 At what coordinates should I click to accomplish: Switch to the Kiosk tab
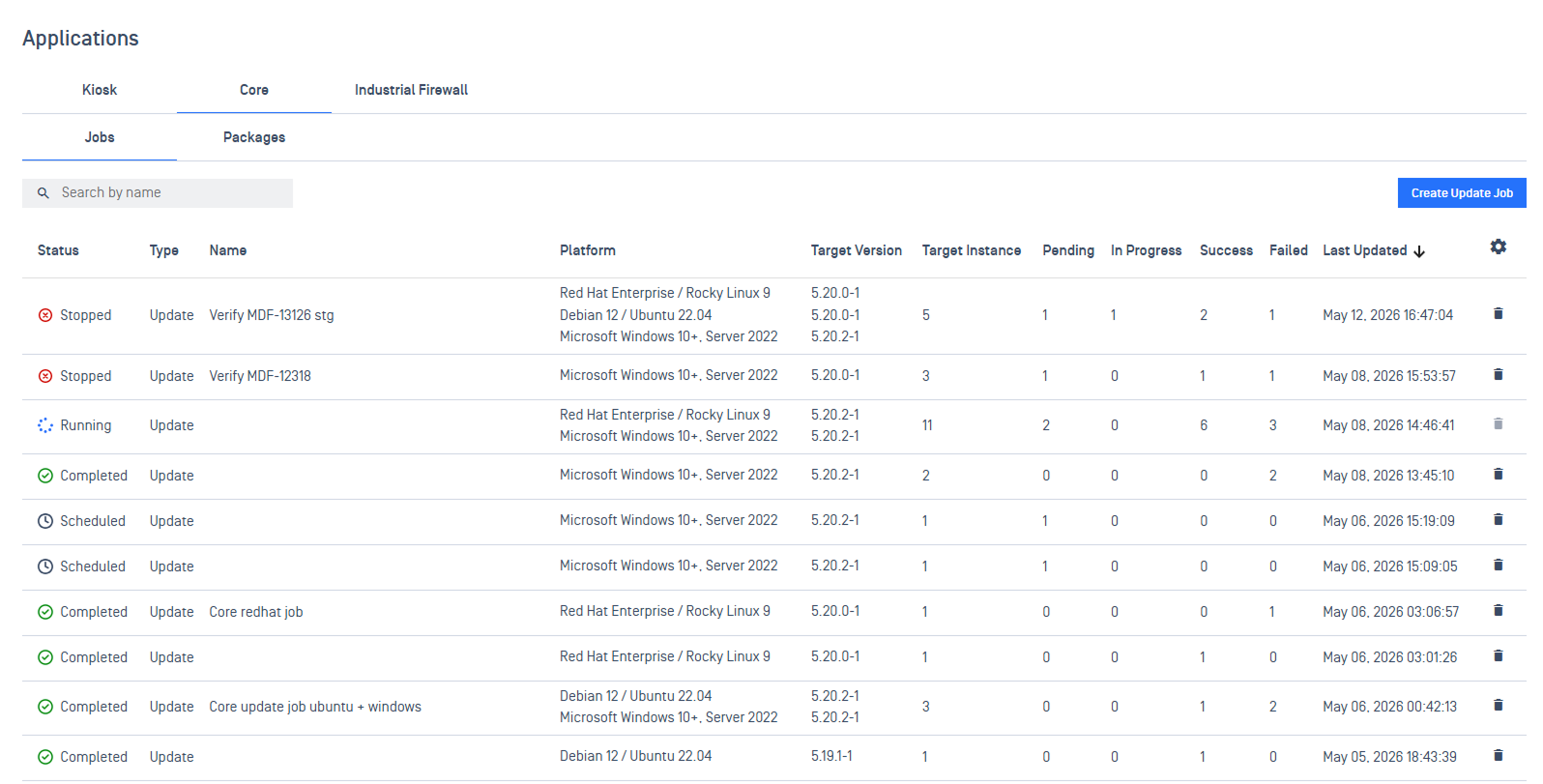[100, 90]
